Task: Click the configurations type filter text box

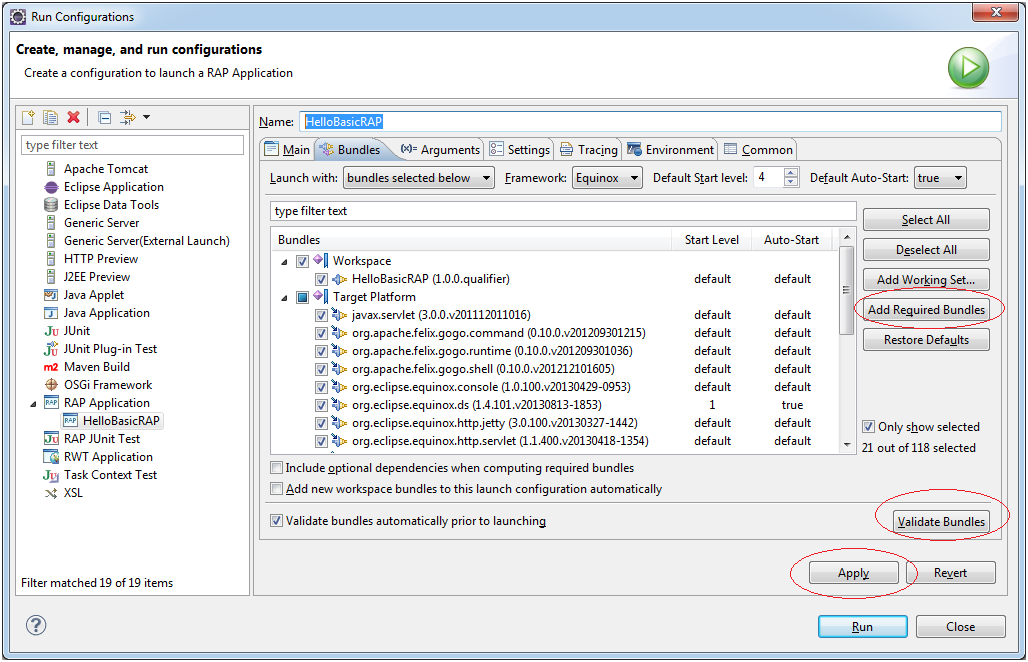Action: point(133,145)
